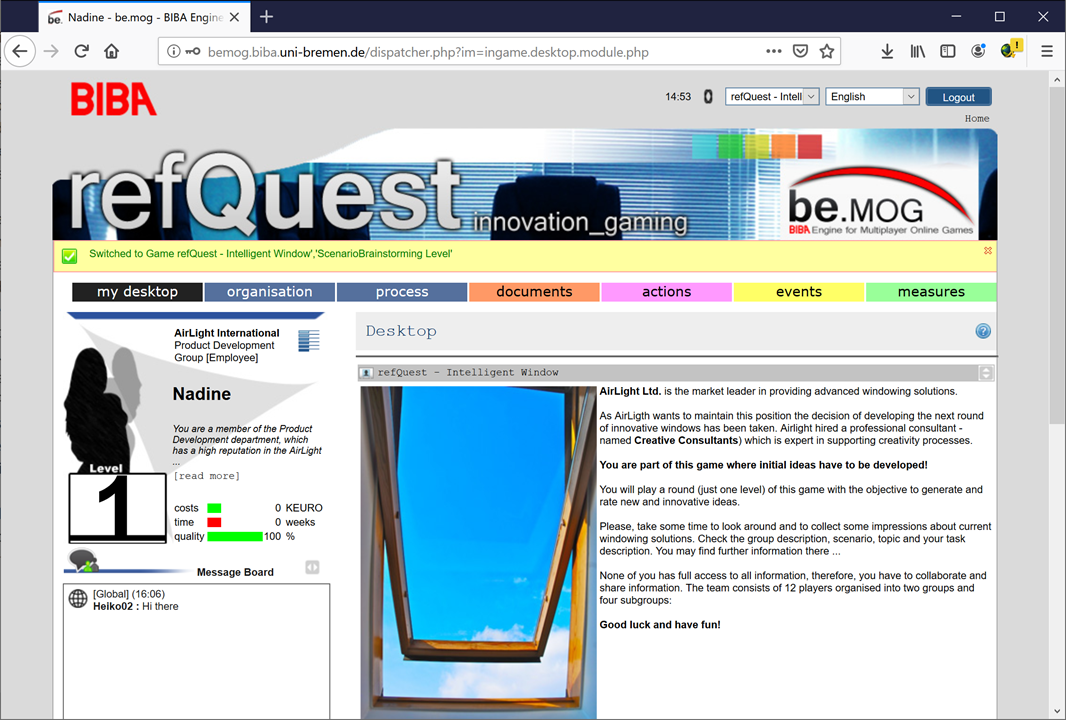Open the Firefox hamburger menu
1066x720 pixels.
1047,52
